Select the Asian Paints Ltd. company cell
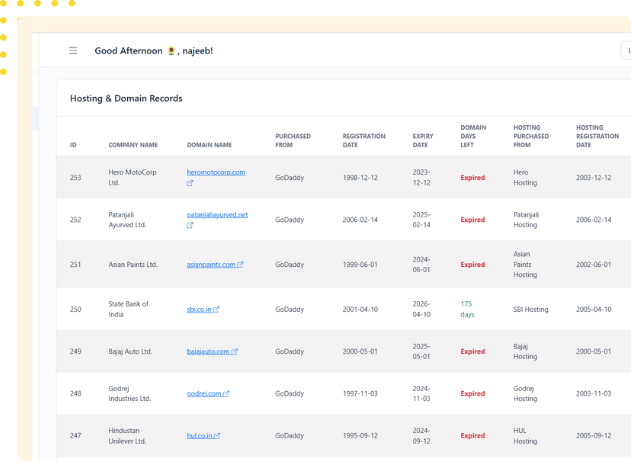Image resolution: width=631 pixels, height=461 pixels. coord(133,264)
